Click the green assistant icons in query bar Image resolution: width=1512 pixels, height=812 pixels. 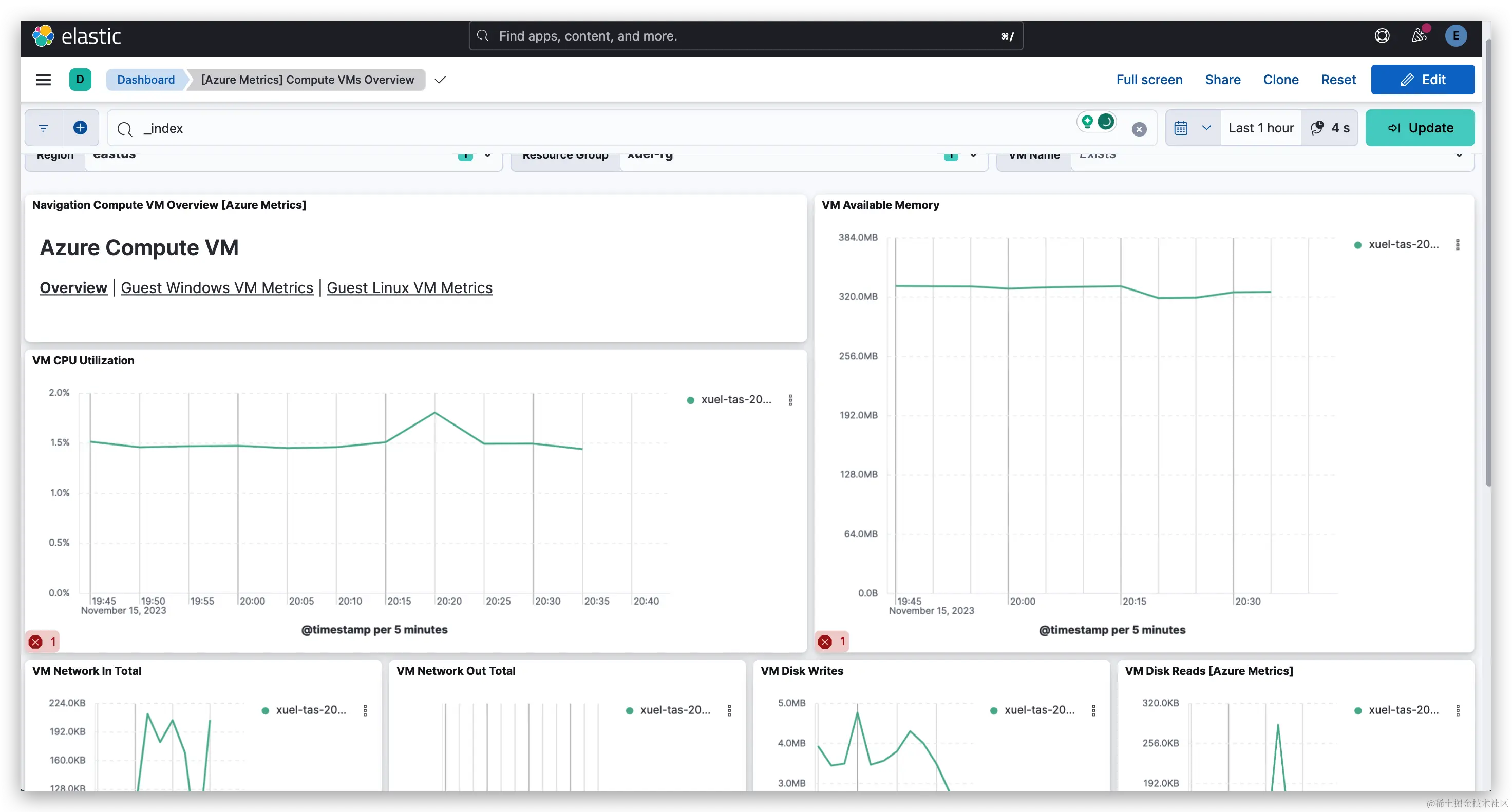click(x=1097, y=122)
